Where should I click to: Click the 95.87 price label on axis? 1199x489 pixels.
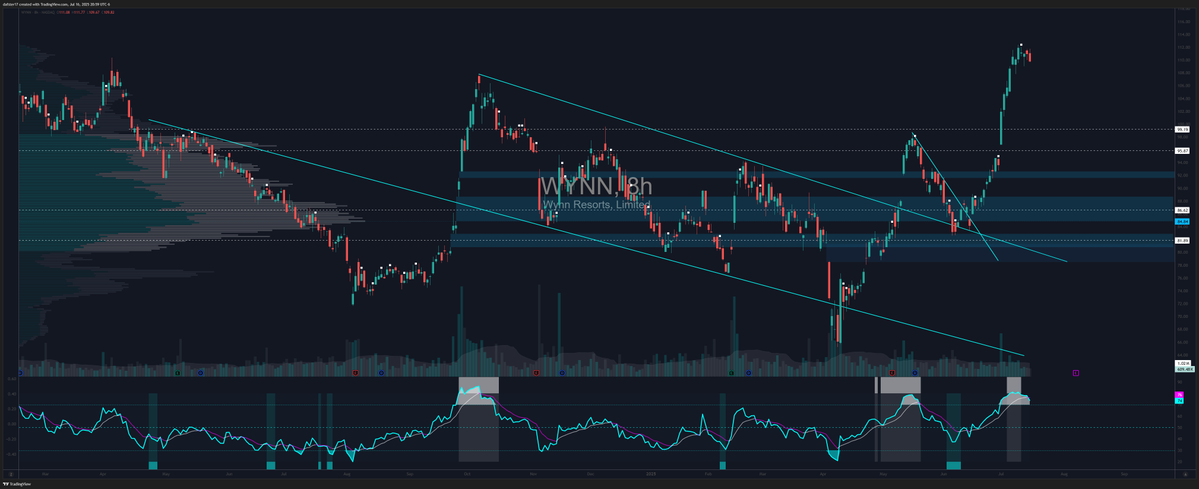1181,151
